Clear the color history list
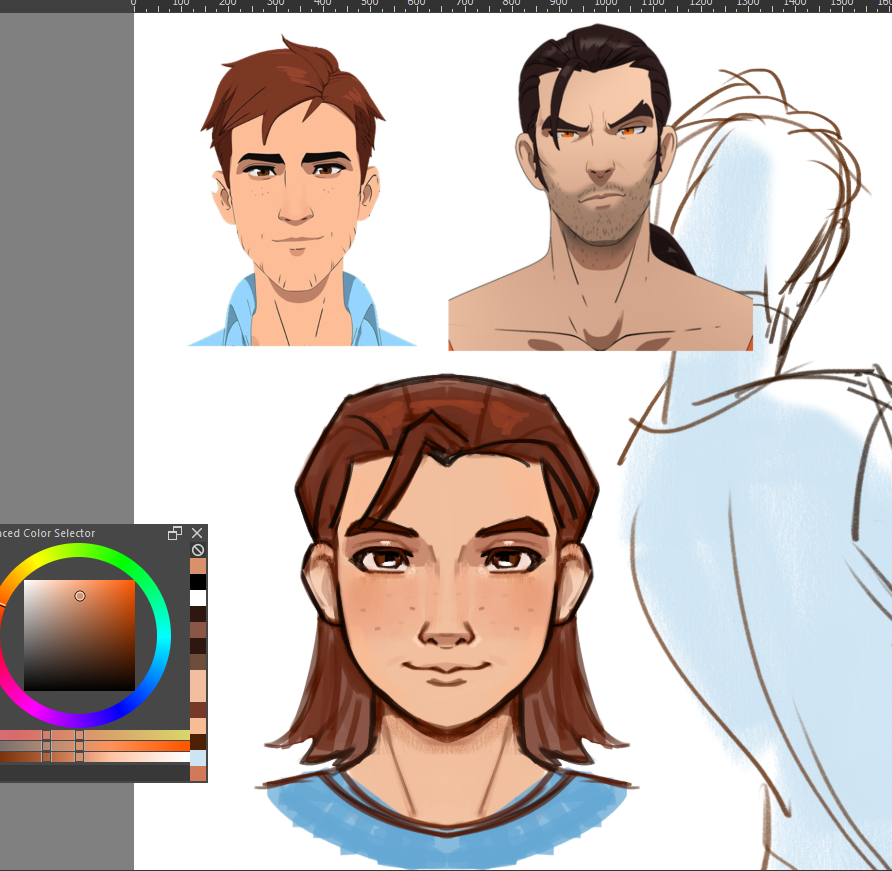 [197, 550]
